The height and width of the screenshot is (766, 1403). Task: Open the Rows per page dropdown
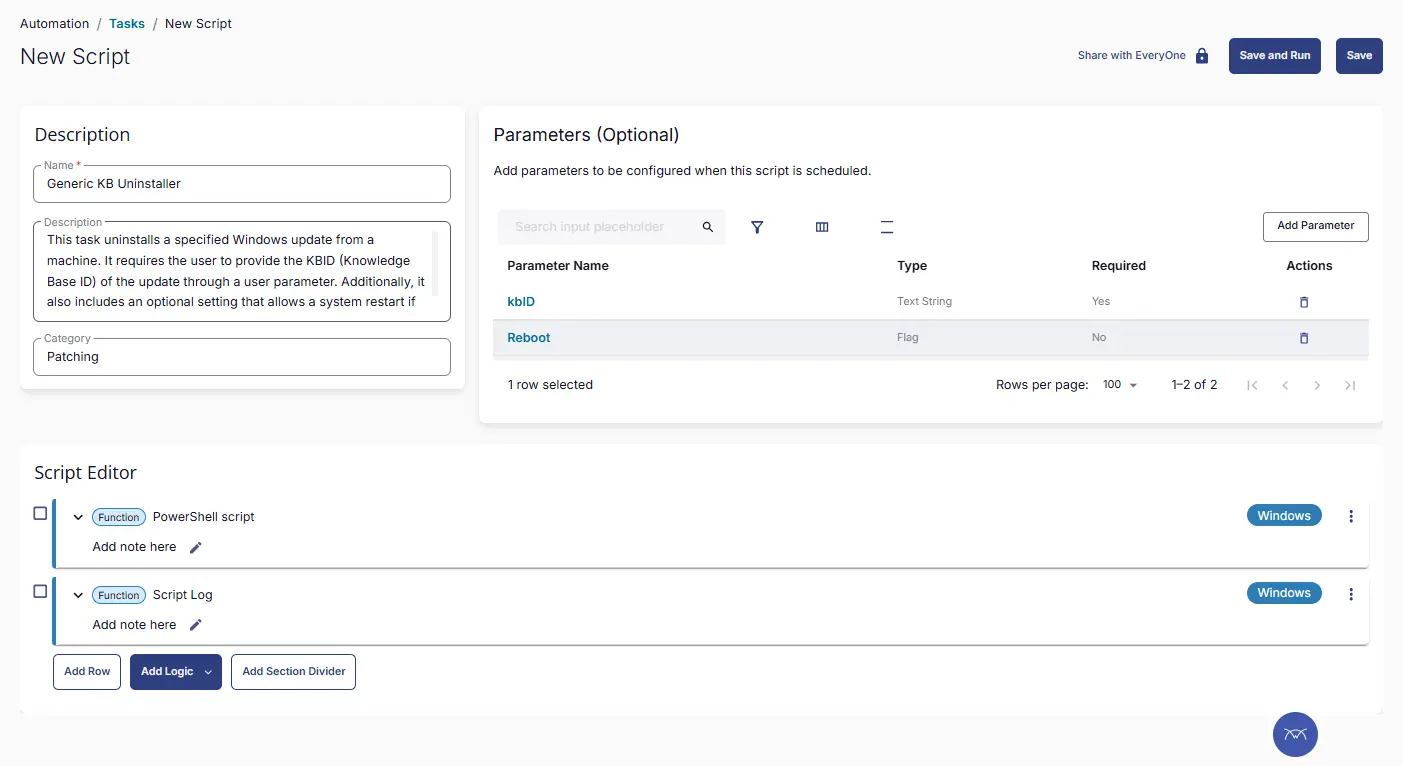click(x=1120, y=385)
